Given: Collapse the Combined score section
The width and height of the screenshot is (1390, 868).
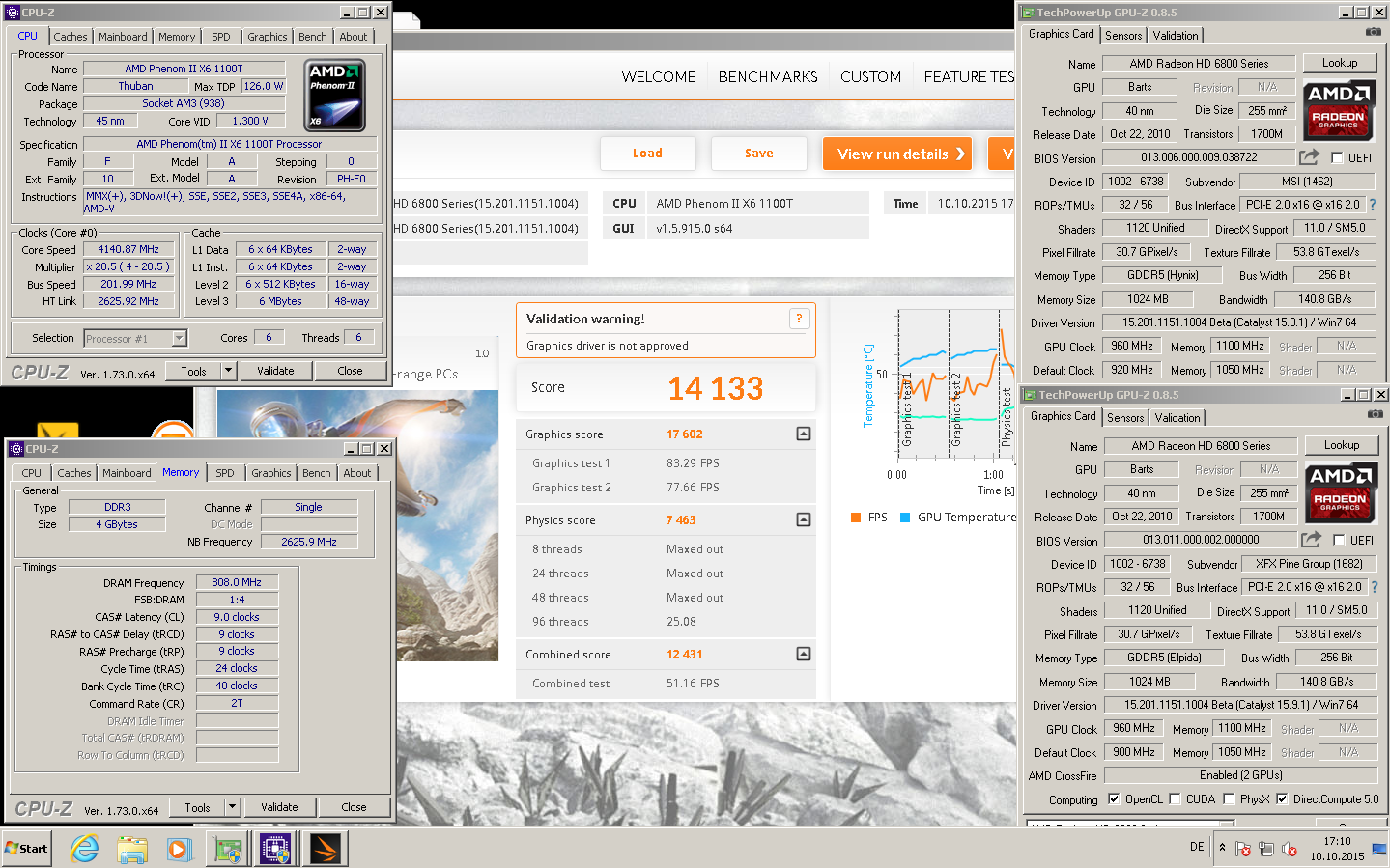Looking at the screenshot, I should pyautogui.click(x=804, y=654).
